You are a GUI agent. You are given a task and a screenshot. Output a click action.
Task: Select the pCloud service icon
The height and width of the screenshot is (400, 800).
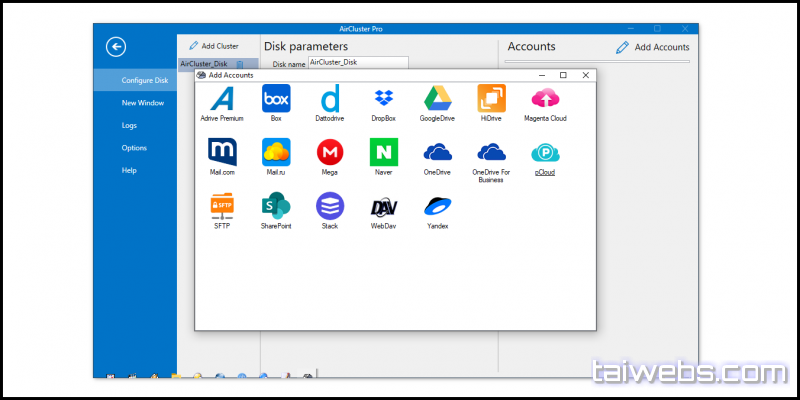click(x=545, y=152)
